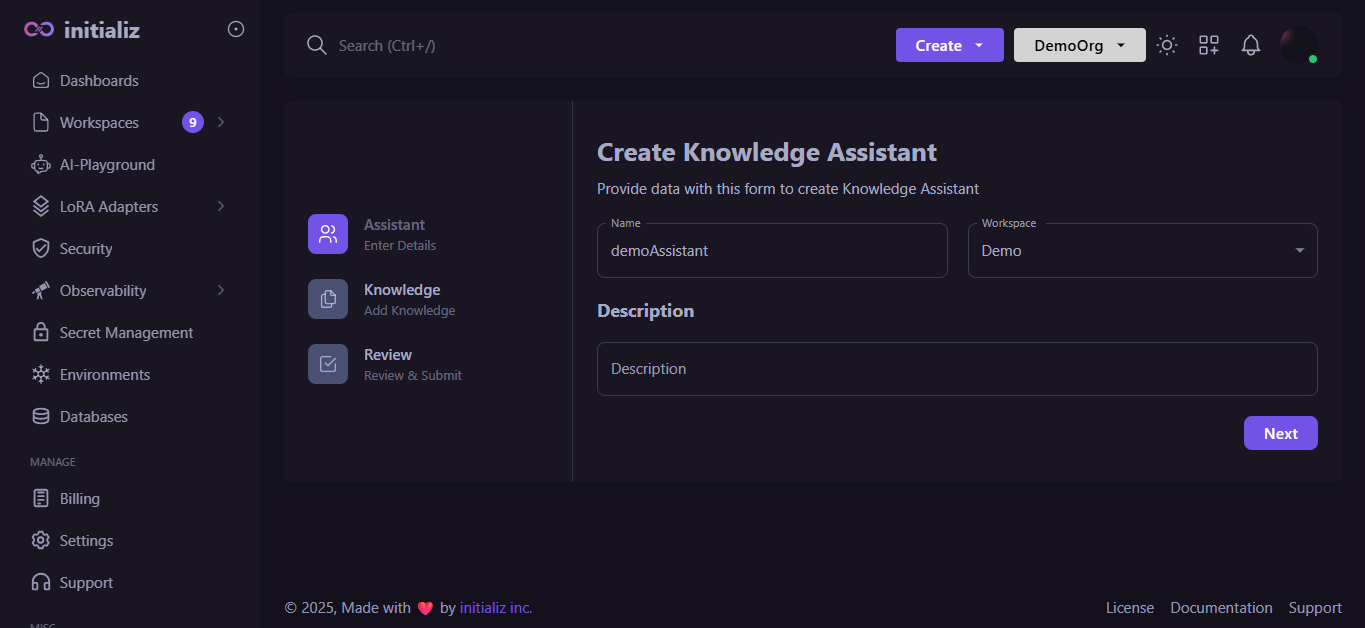Click into the Description text field

pyautogui.click(x=956, y=369)
